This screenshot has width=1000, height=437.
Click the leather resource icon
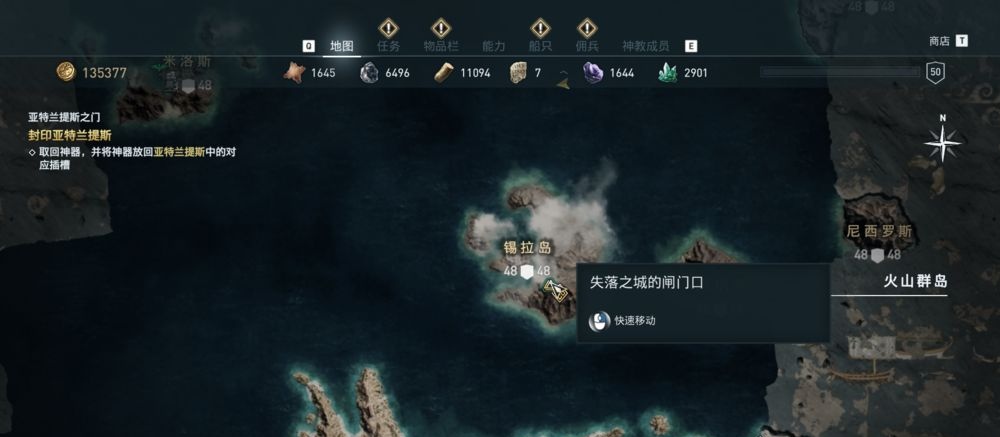pyautogui.click(x=294, y=73)
